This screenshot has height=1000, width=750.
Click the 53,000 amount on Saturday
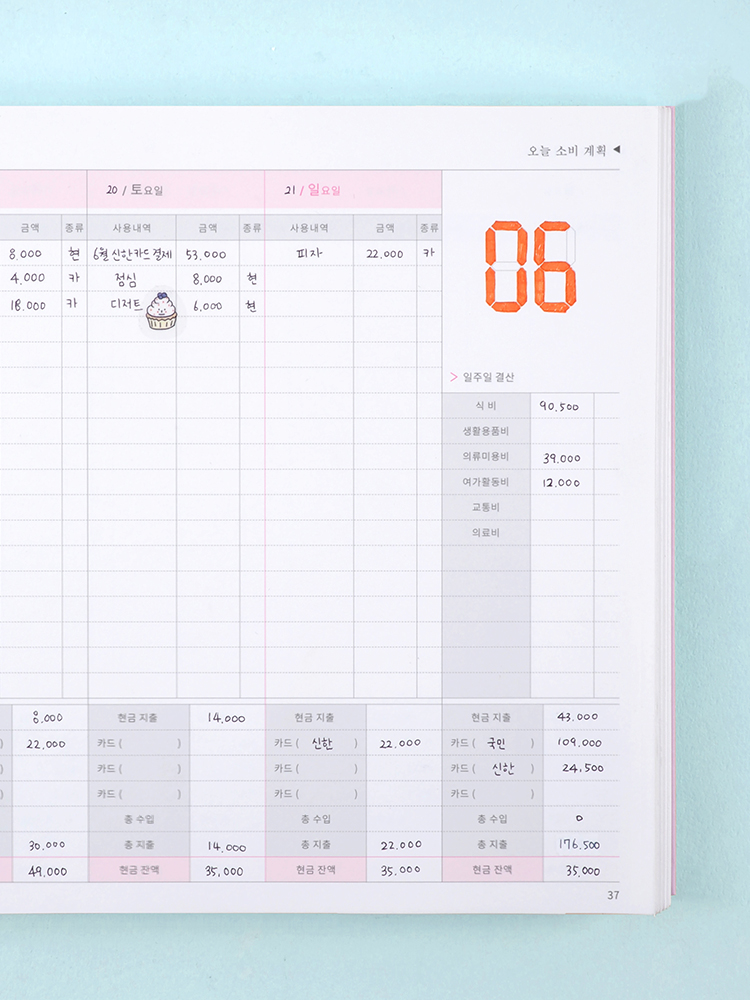click(x=206, y=254)
